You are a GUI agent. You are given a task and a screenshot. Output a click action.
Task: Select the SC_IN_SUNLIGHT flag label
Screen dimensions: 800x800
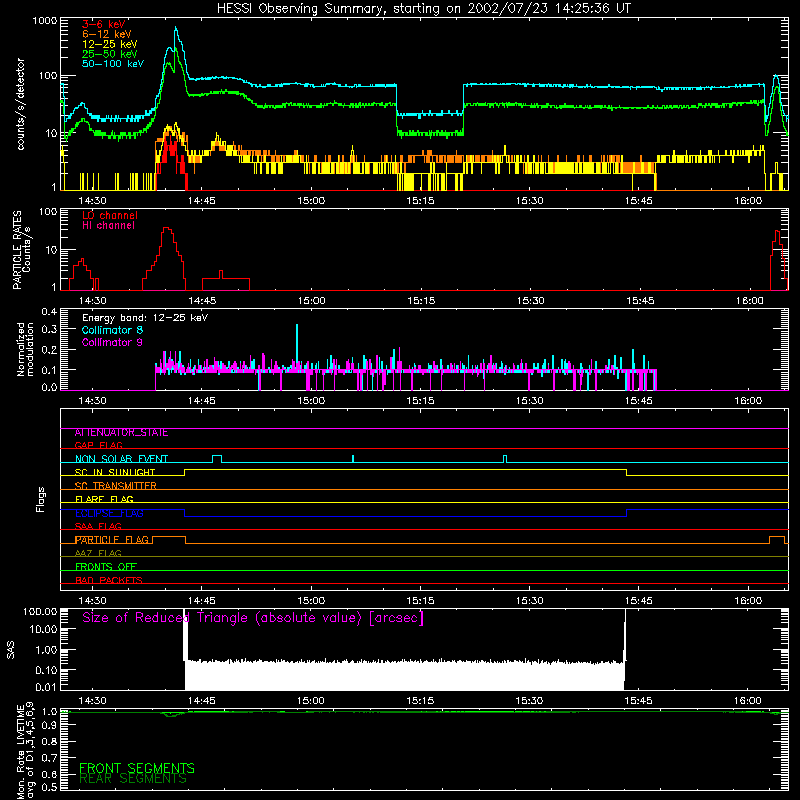click(x=115, y=472)
